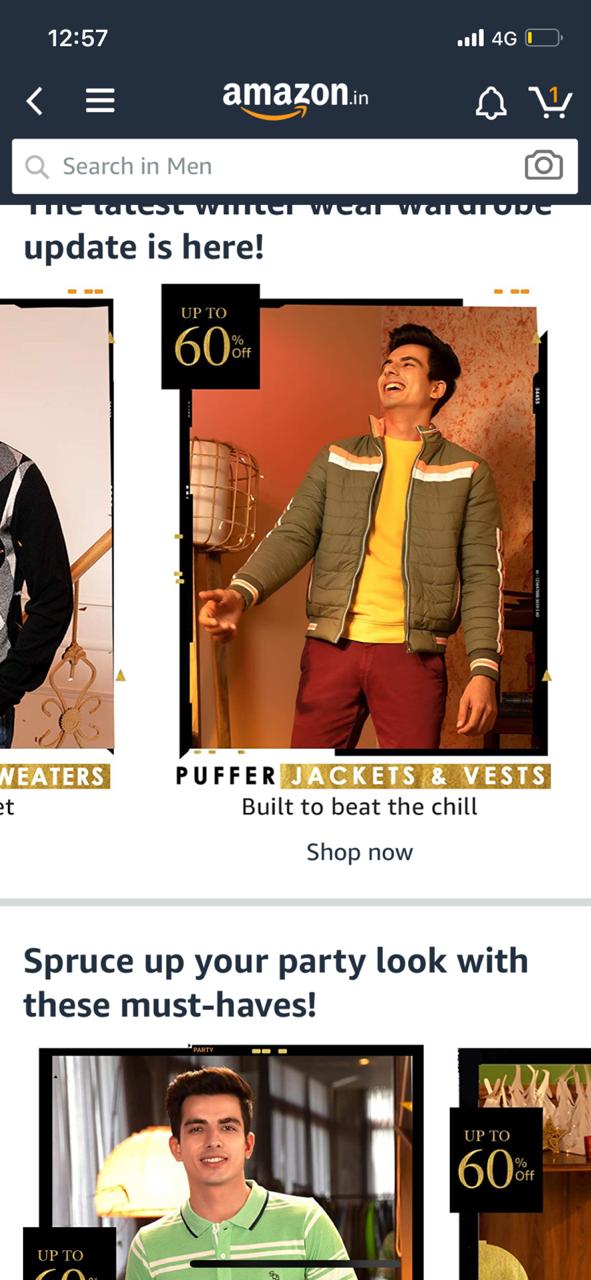Tap the Shop now link
Screen dimensions: 591x1280
coord(359,852)
